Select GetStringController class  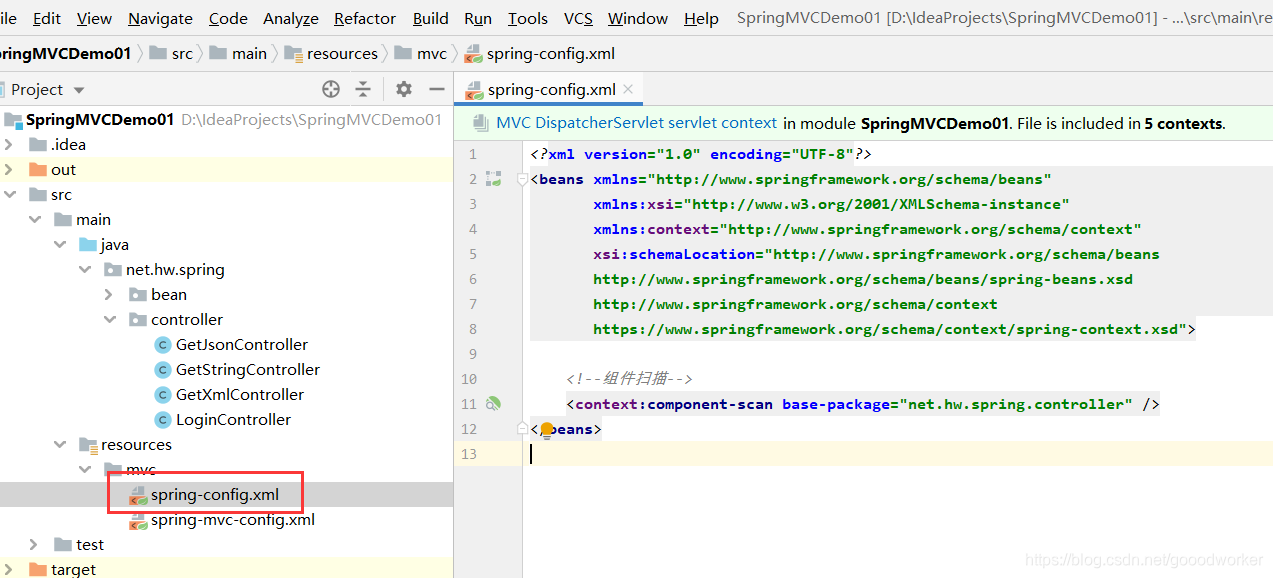point(248,369)
